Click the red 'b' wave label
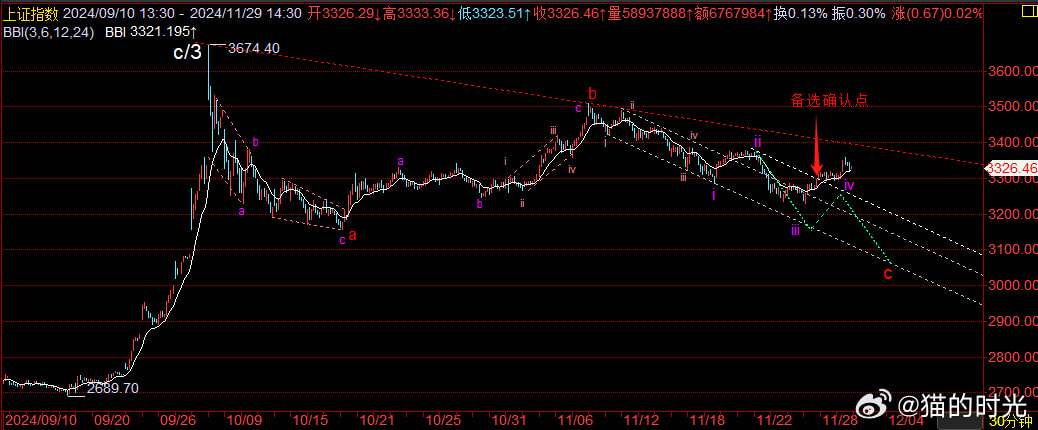The width and height of the screenshot is (1038, 430). pyautogui.click(x=592, y=95)
